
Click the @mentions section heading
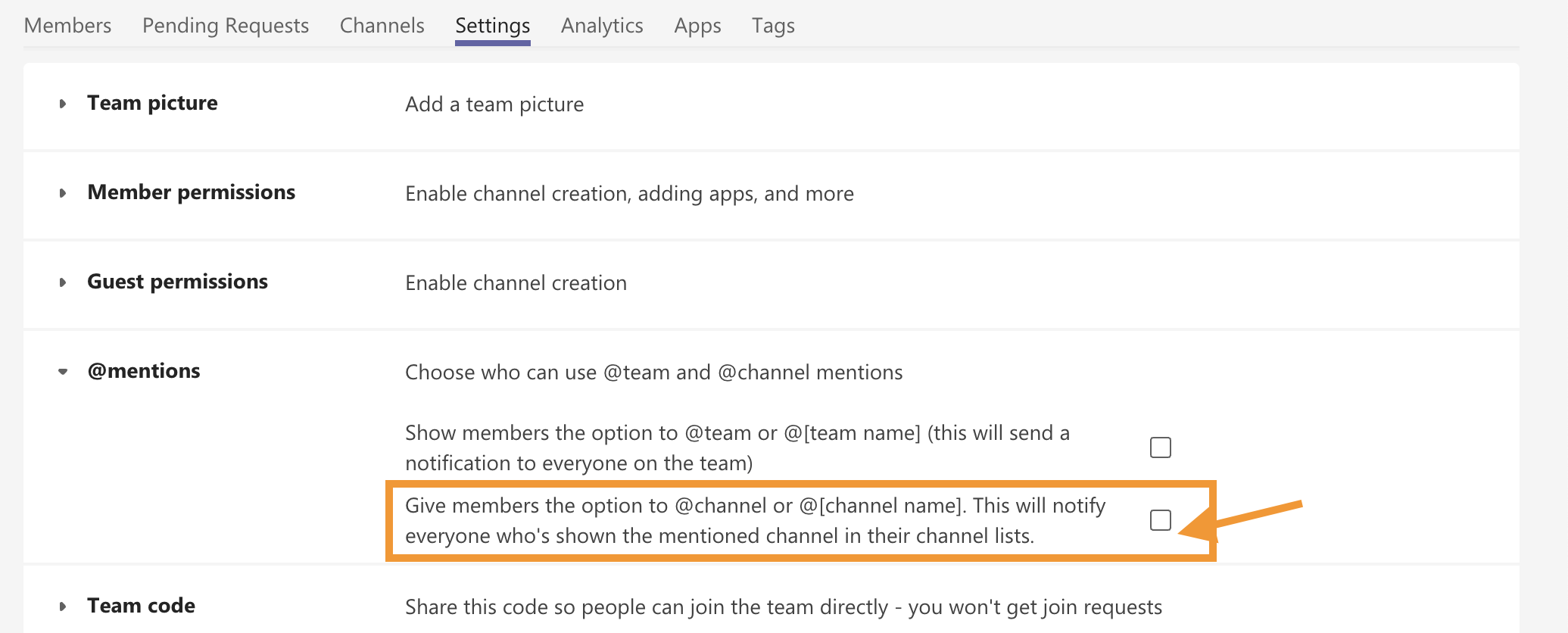[x=144, y=371]
